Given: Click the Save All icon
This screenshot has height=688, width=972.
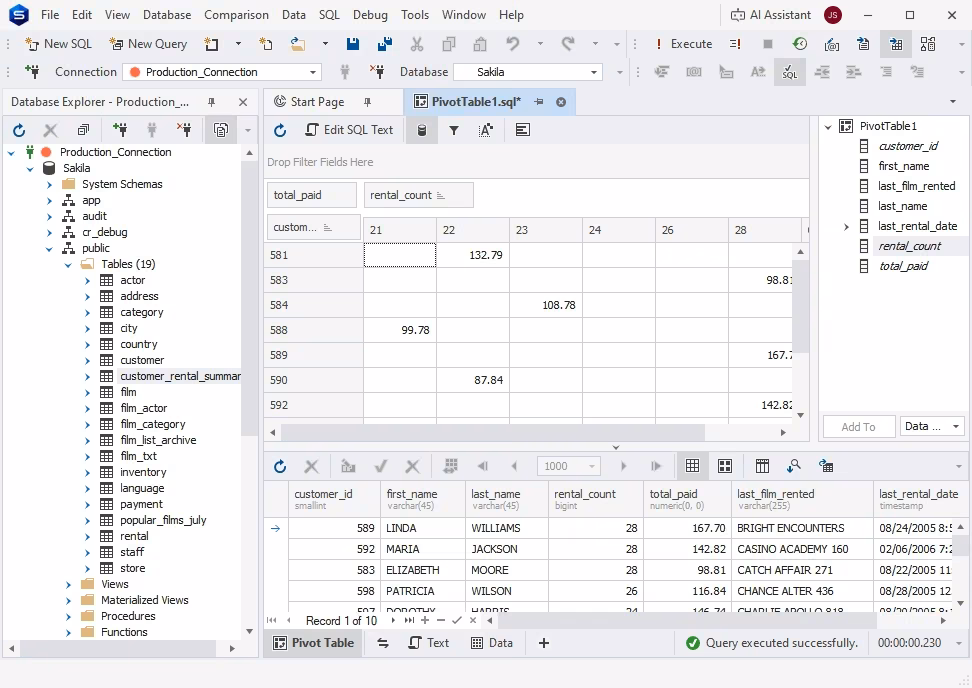Looking at the screenshot, I should pyautogui.click(x=385, y=44).
